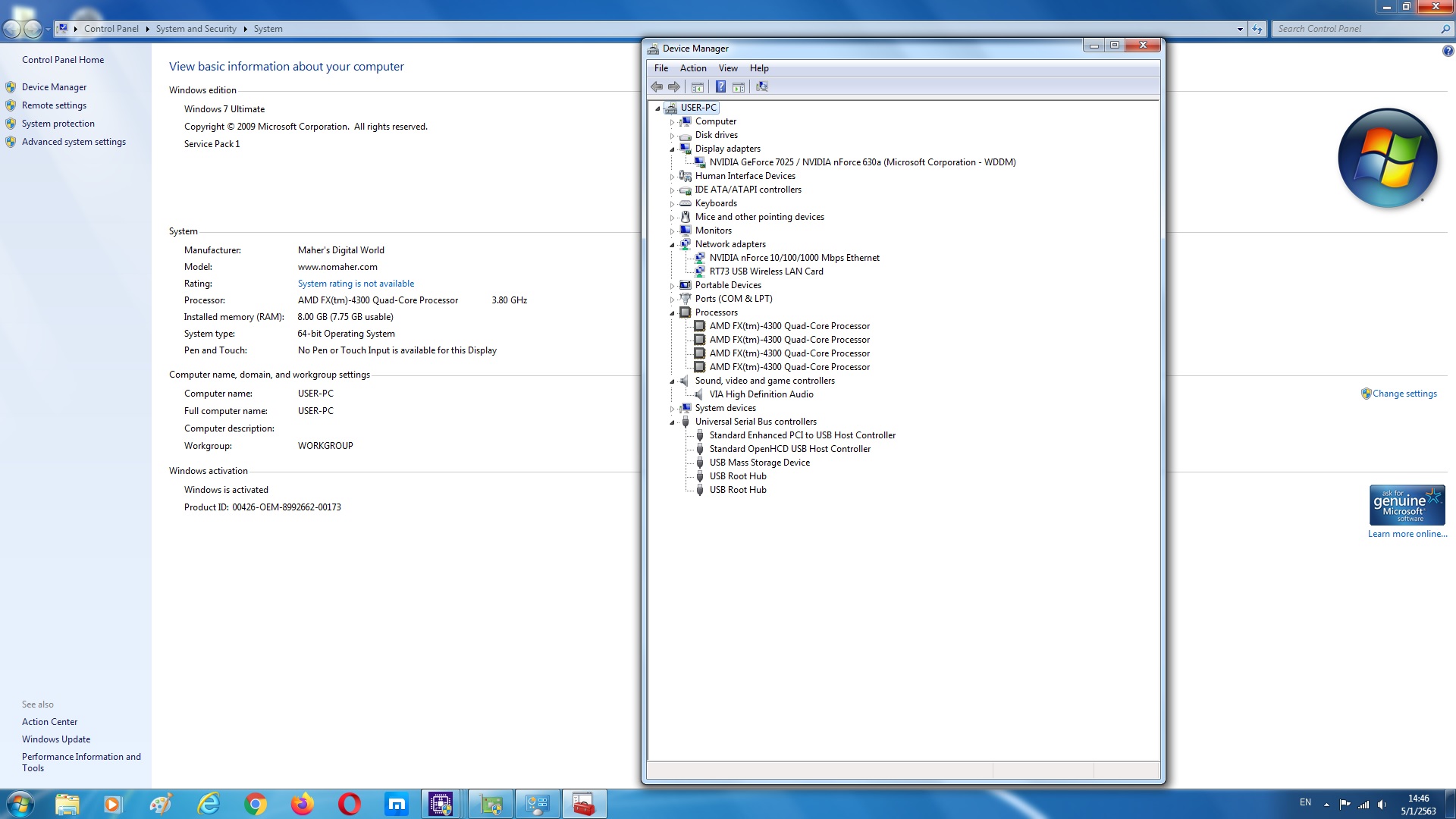Select RT73 USB Wireless LAN Card
Viewport: 1456px width, 819px height.
766,271
